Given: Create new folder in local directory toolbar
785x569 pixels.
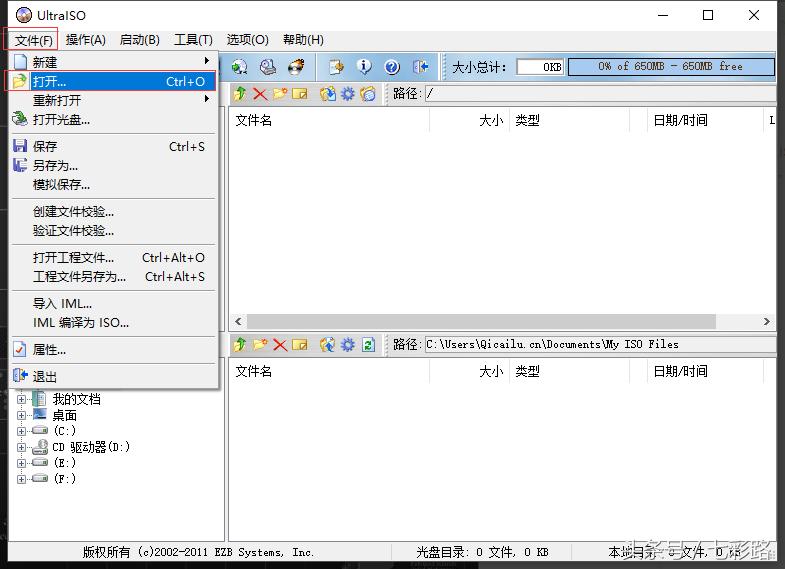Looking at the screenshot, I should point(260,344).
